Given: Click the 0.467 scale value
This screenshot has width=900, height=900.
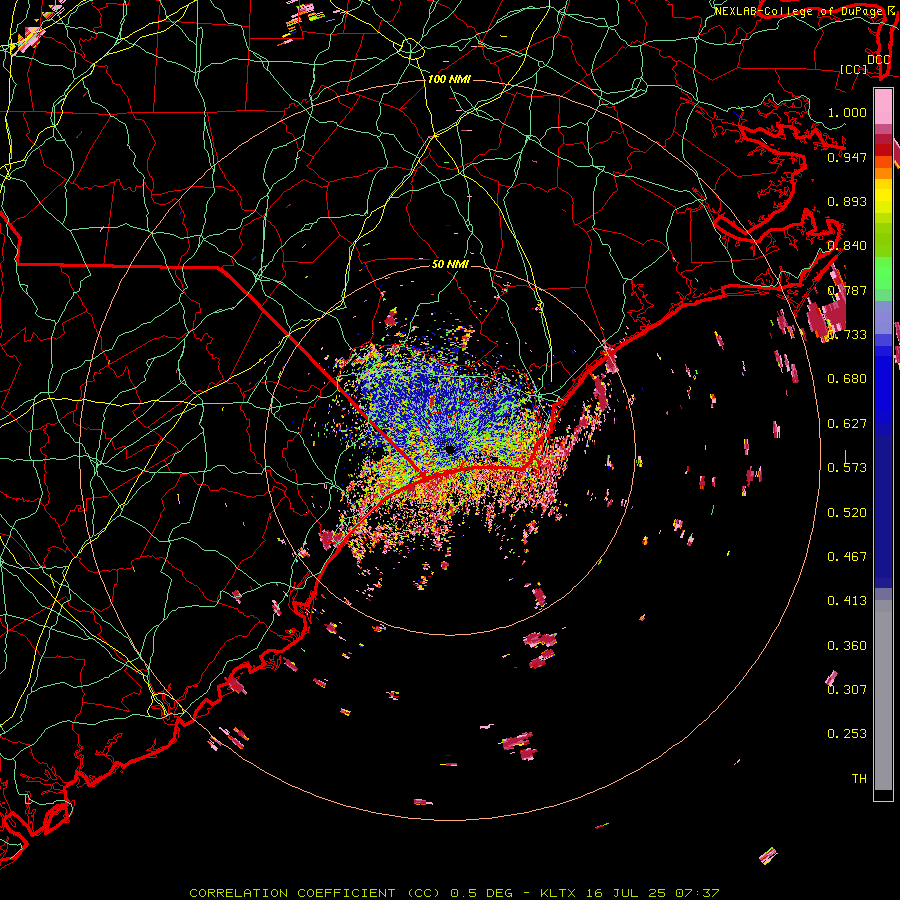Looking at the screenshot, I should (847, 557).
